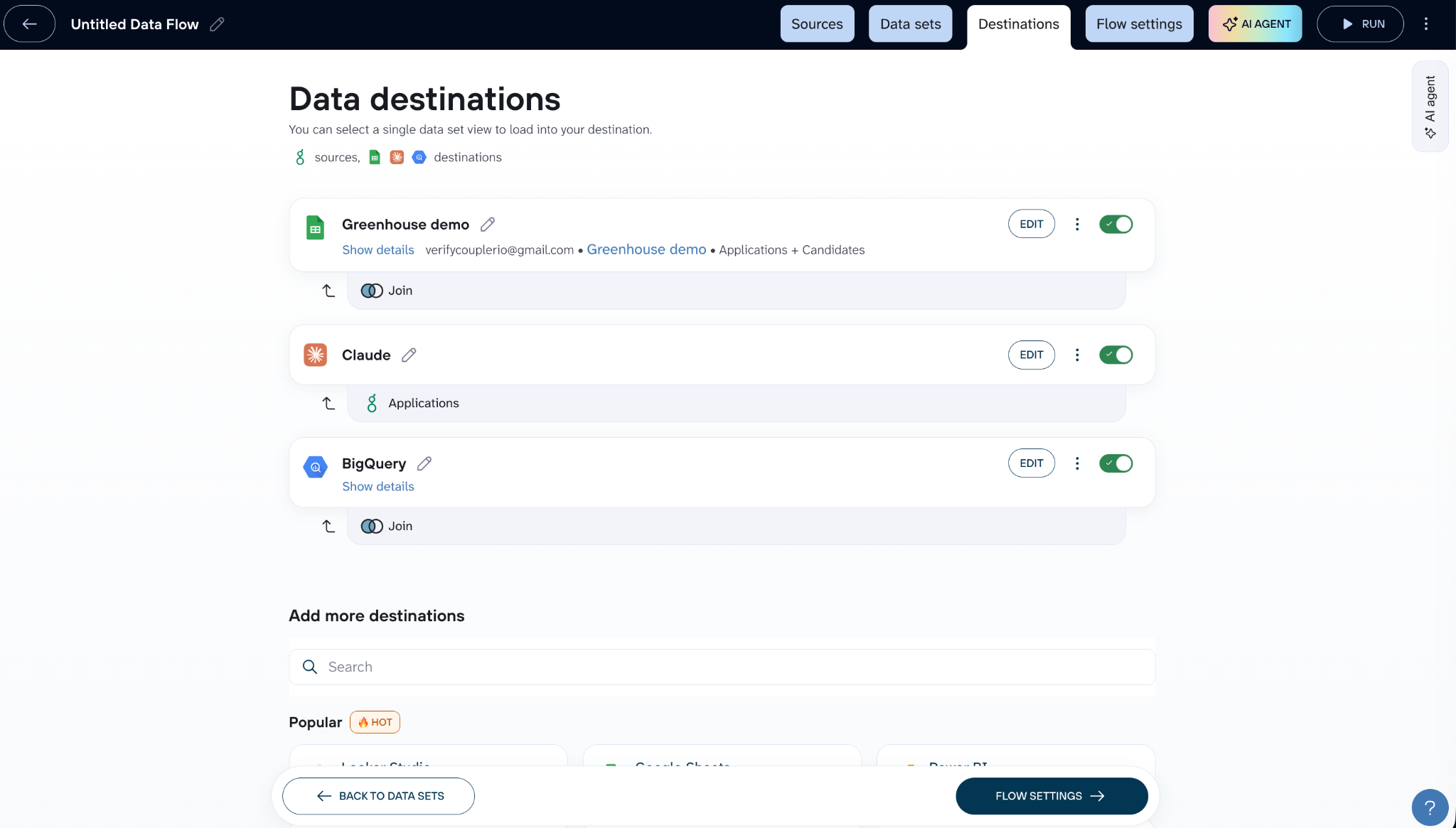
Task: Switch to the Data sets tab
Action: click(x=910, y=23)
